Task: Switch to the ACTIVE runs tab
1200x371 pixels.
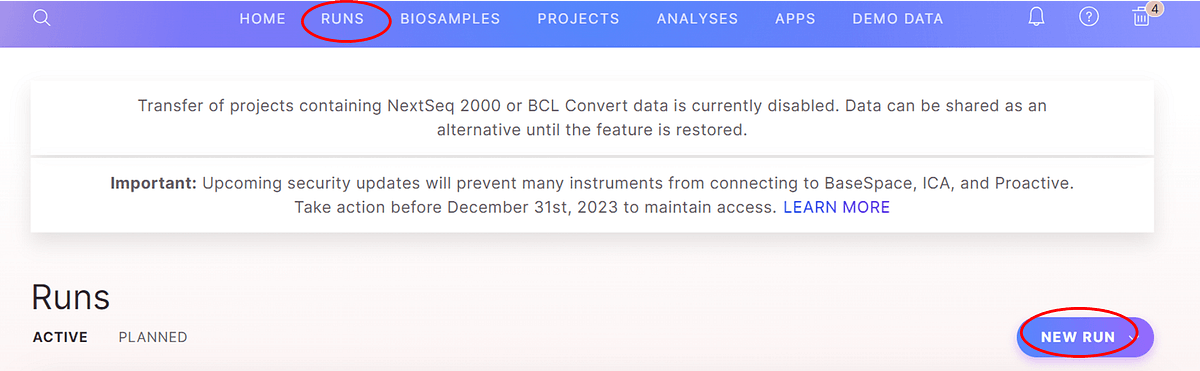Action: pyautogui.click(x=60, y=337)
